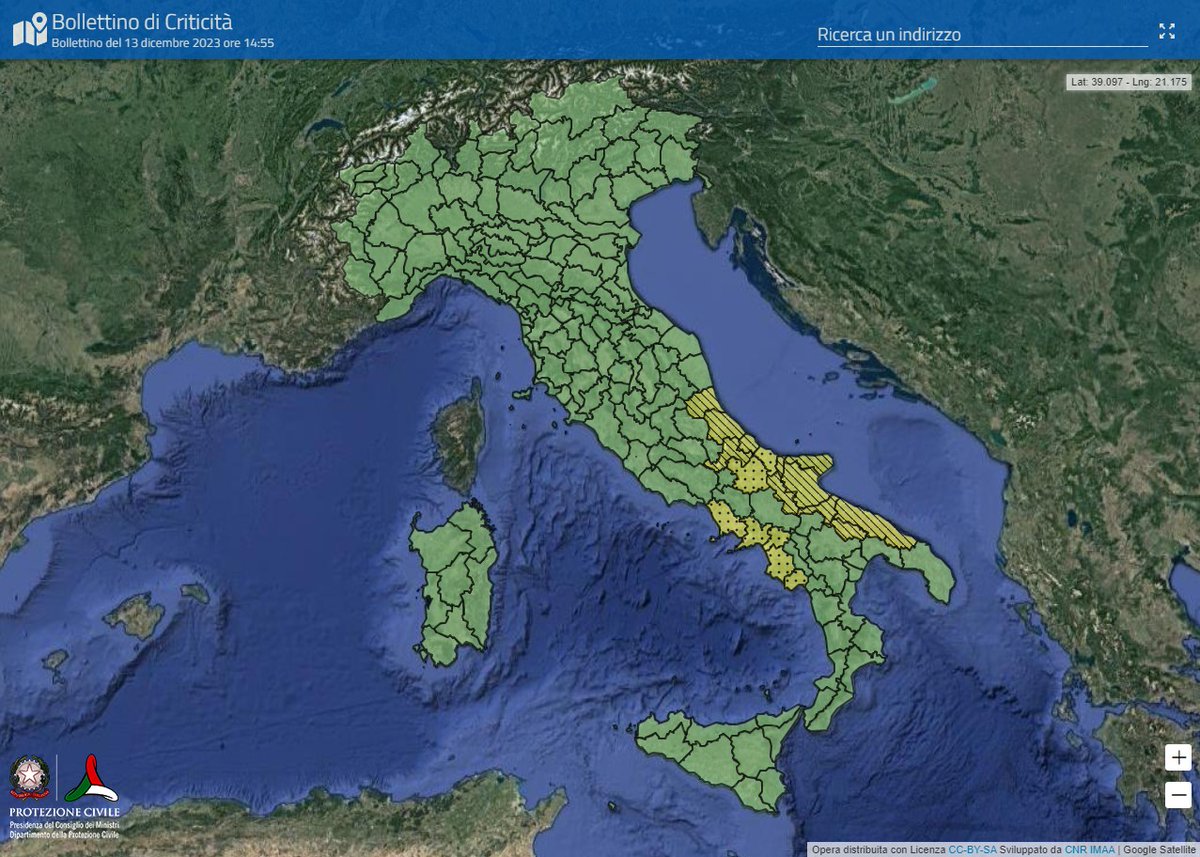
Task: Click the fullscreen expand icon
Action: (x=1168, y=31)
